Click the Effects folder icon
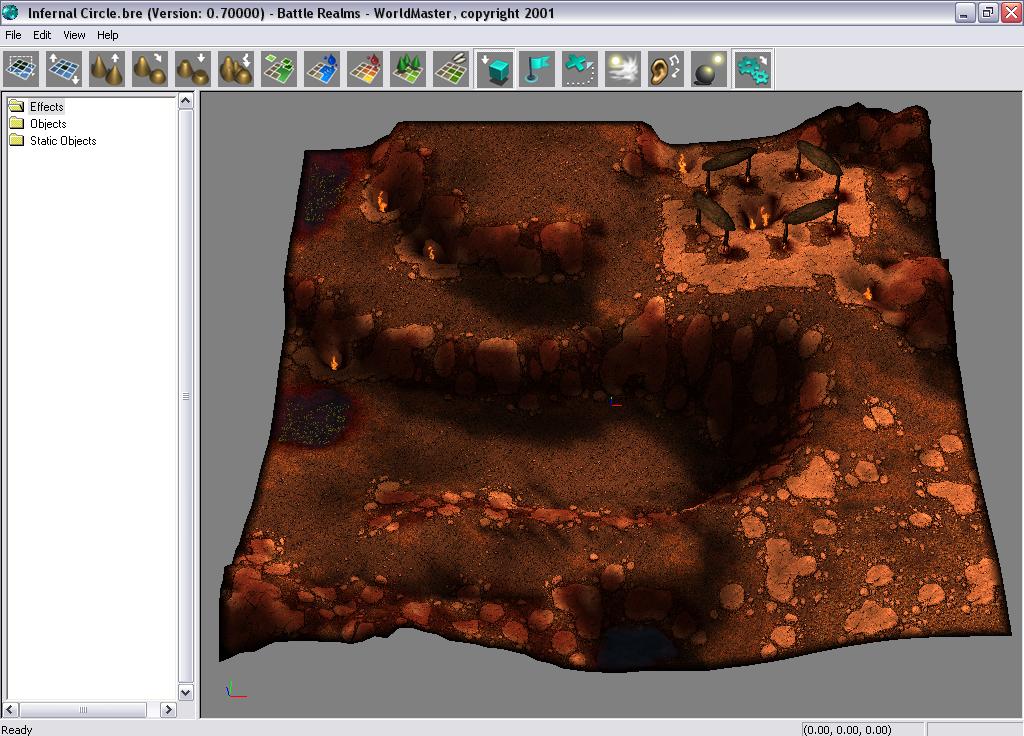Image resolution: width=1024 pixels, height=736 pixels. point(17,106)
